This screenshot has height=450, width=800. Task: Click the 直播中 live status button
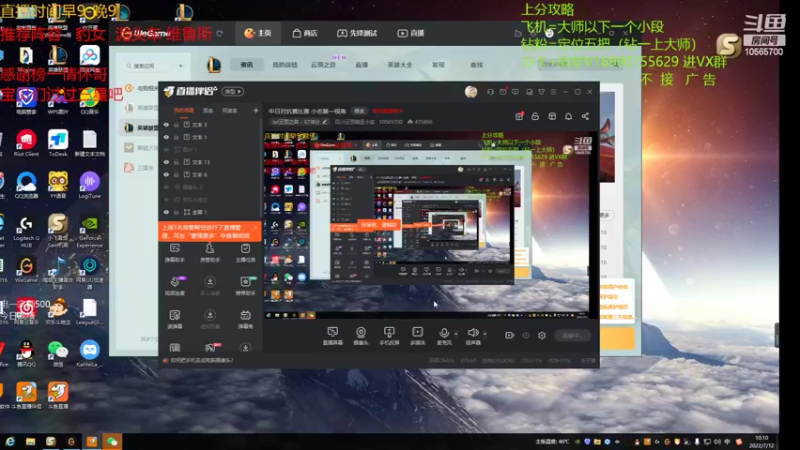[572, 336]
